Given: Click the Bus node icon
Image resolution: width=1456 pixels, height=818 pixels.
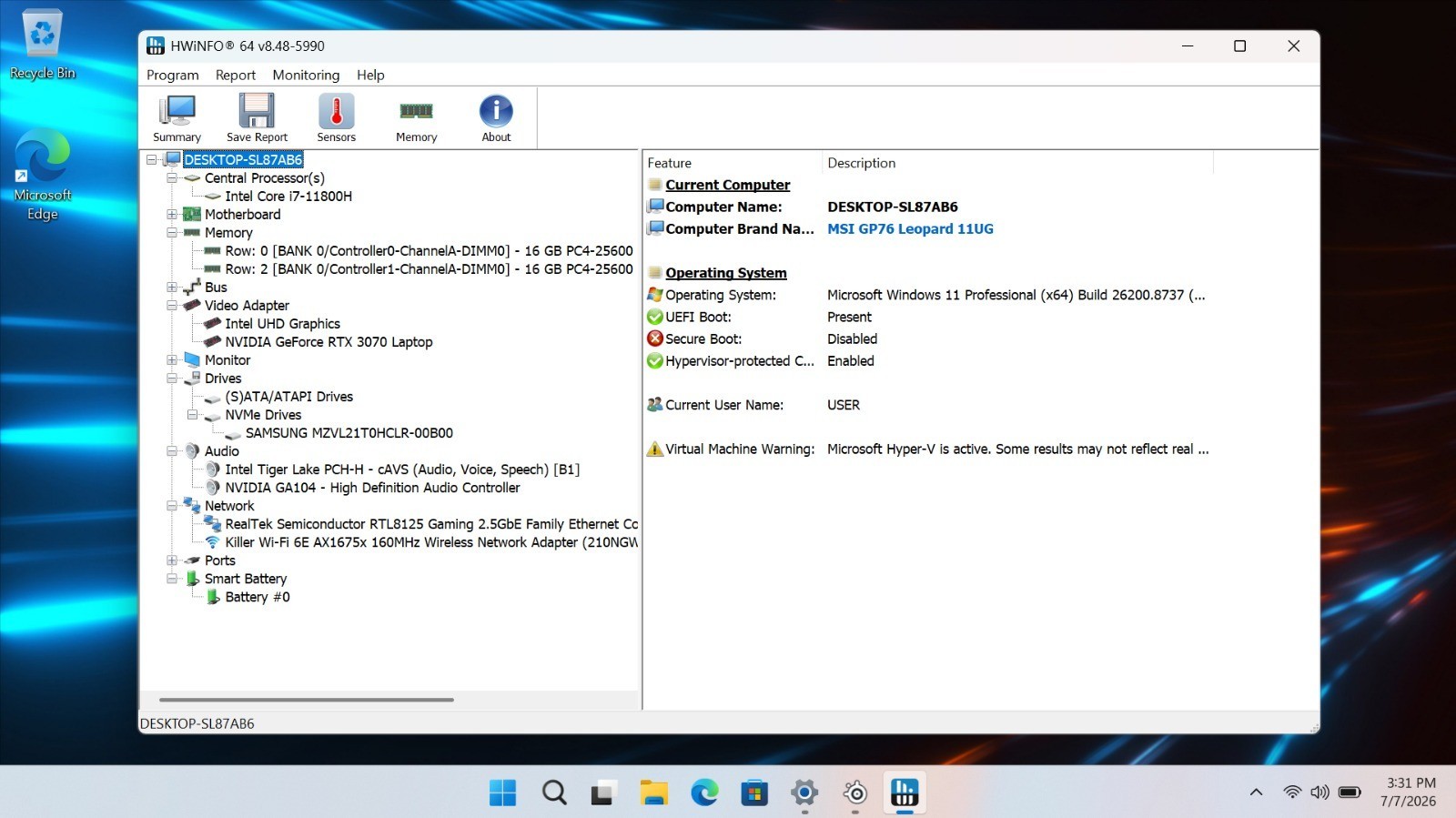Looking at the screenshot, I should [192, 288].
